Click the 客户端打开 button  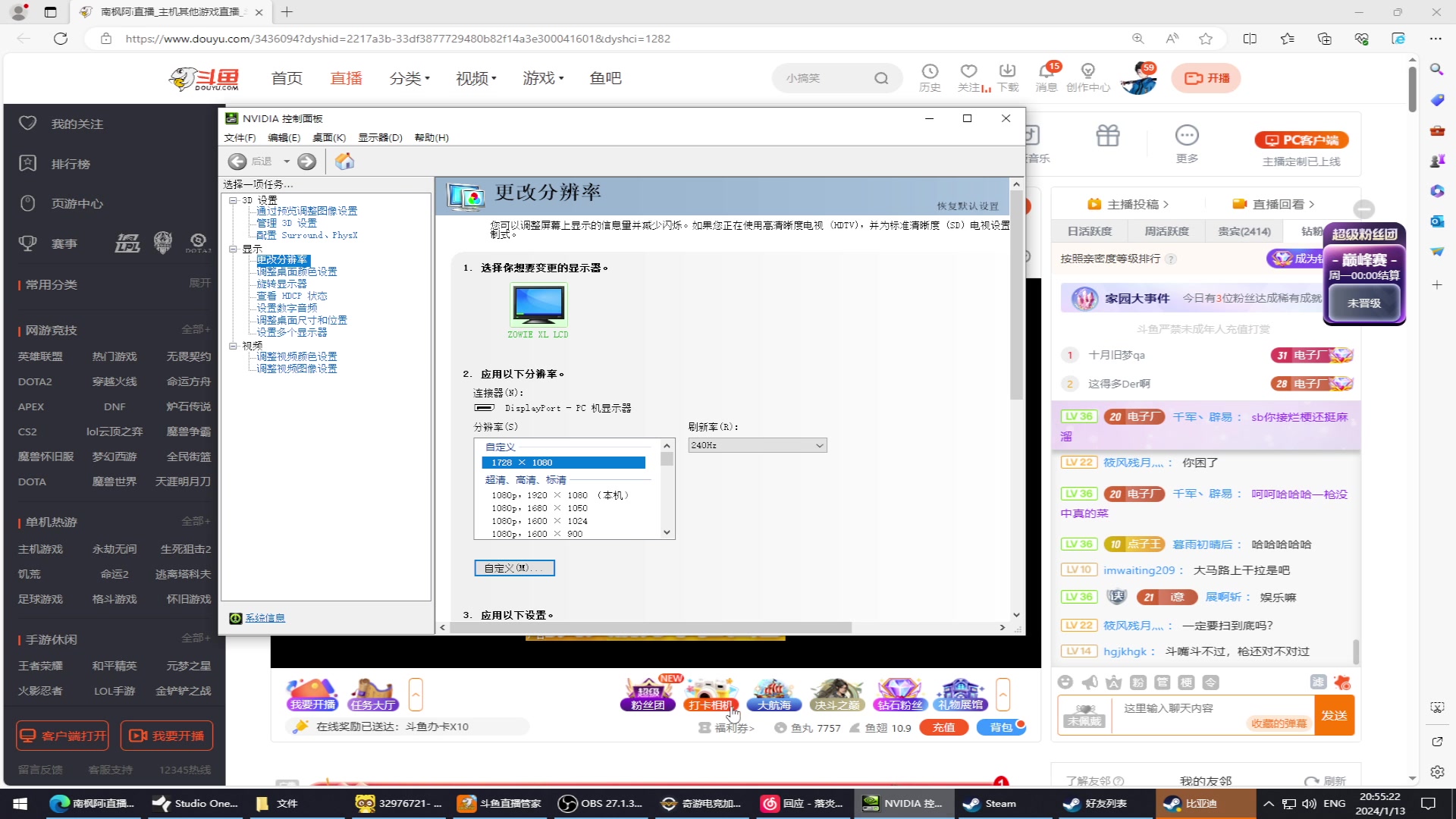[x=62, y=736]
